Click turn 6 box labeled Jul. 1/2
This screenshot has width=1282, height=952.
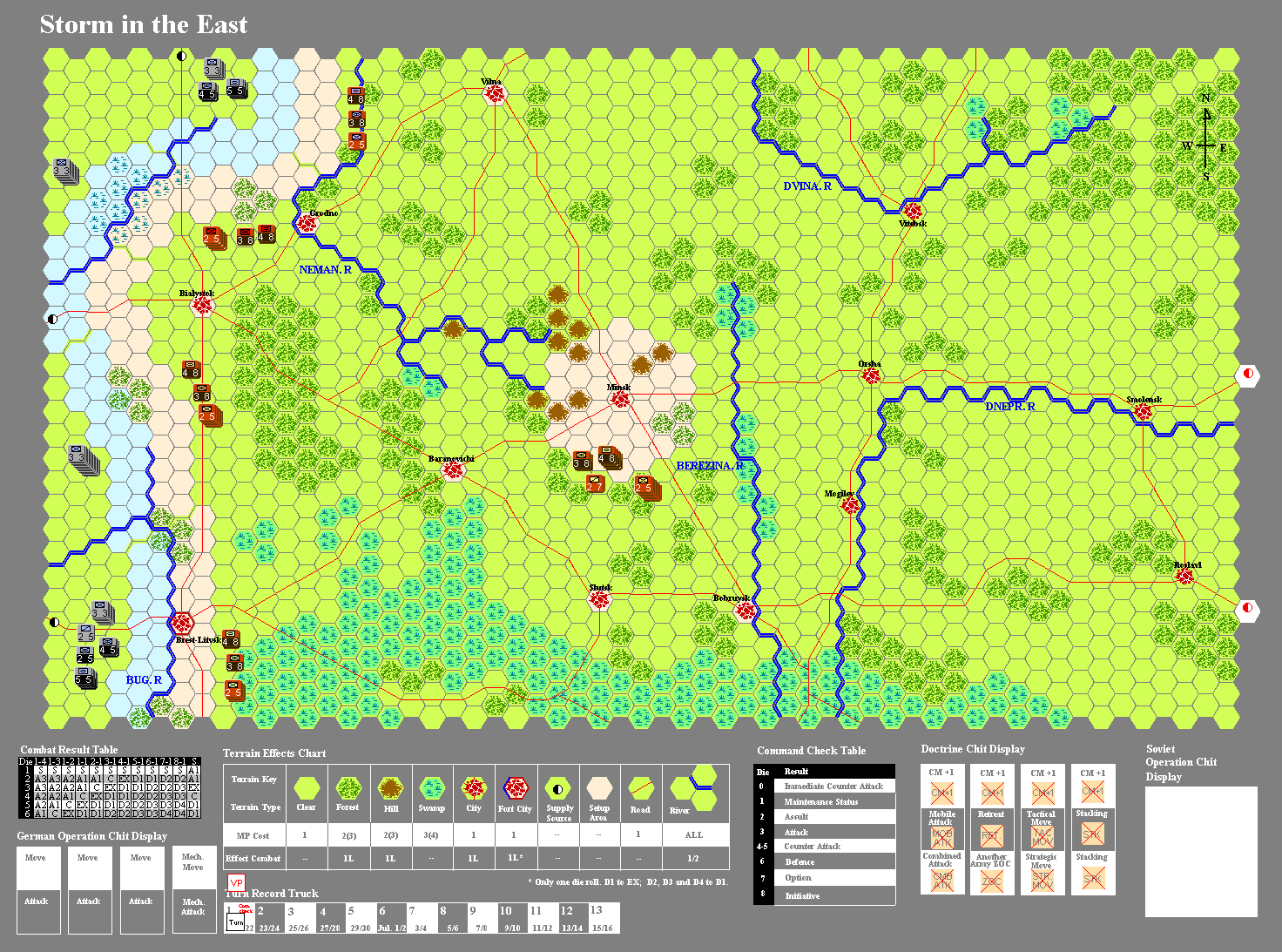coord(390,917)
